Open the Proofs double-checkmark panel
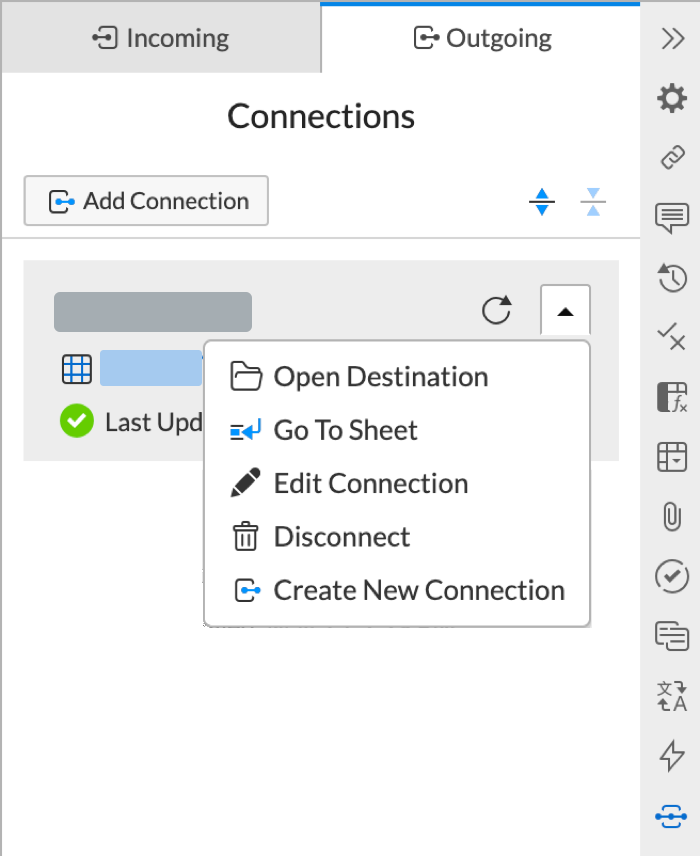Image resolution: width=700 pixels, height=856 pixels. (671, 338)
